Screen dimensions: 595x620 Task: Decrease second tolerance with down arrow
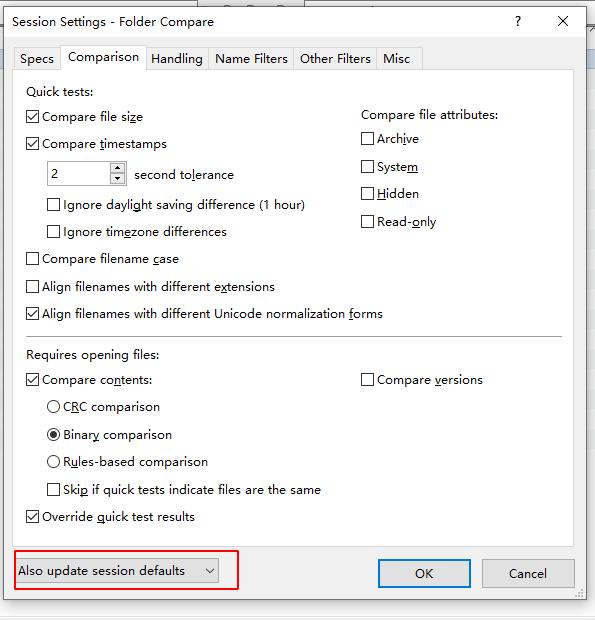pyautogui.click(x=117, y=179)
